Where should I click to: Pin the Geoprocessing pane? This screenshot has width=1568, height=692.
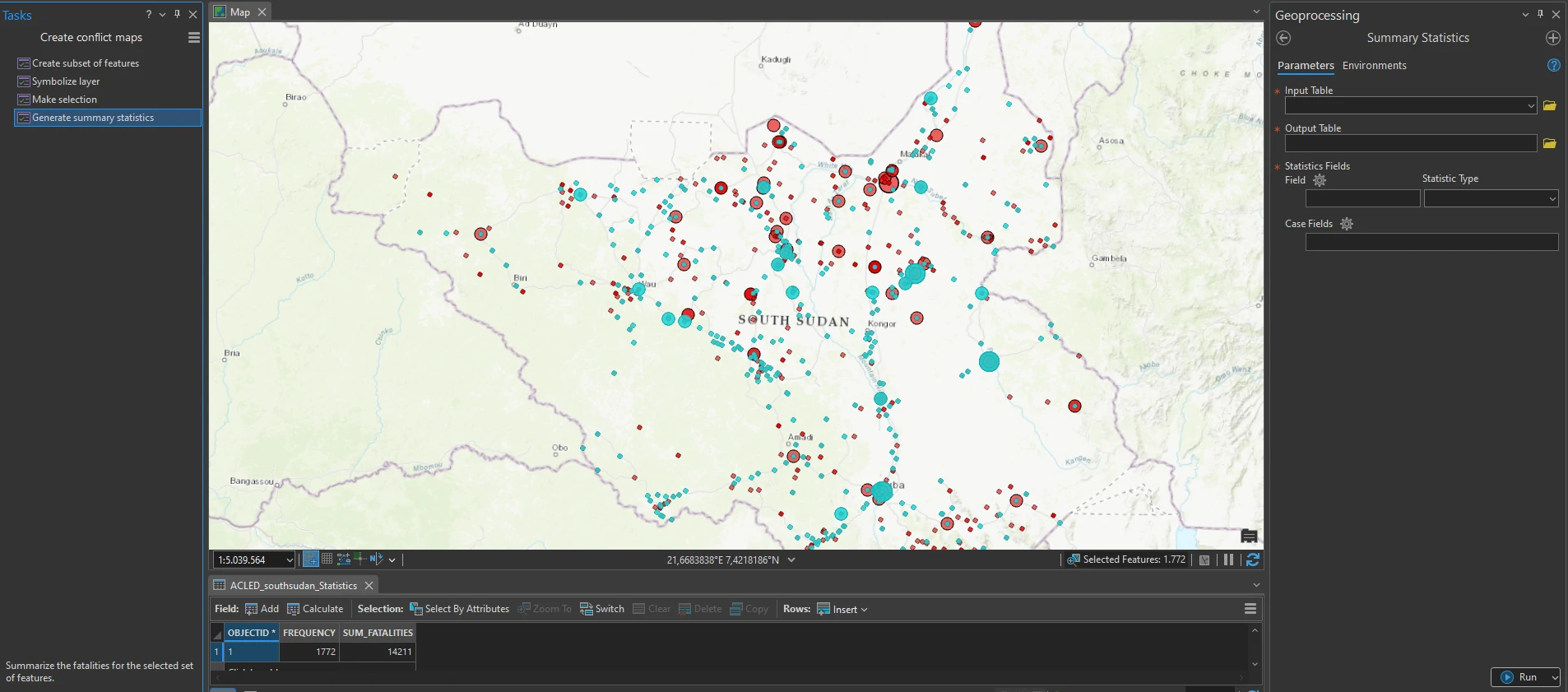[x=1541, y=14]
